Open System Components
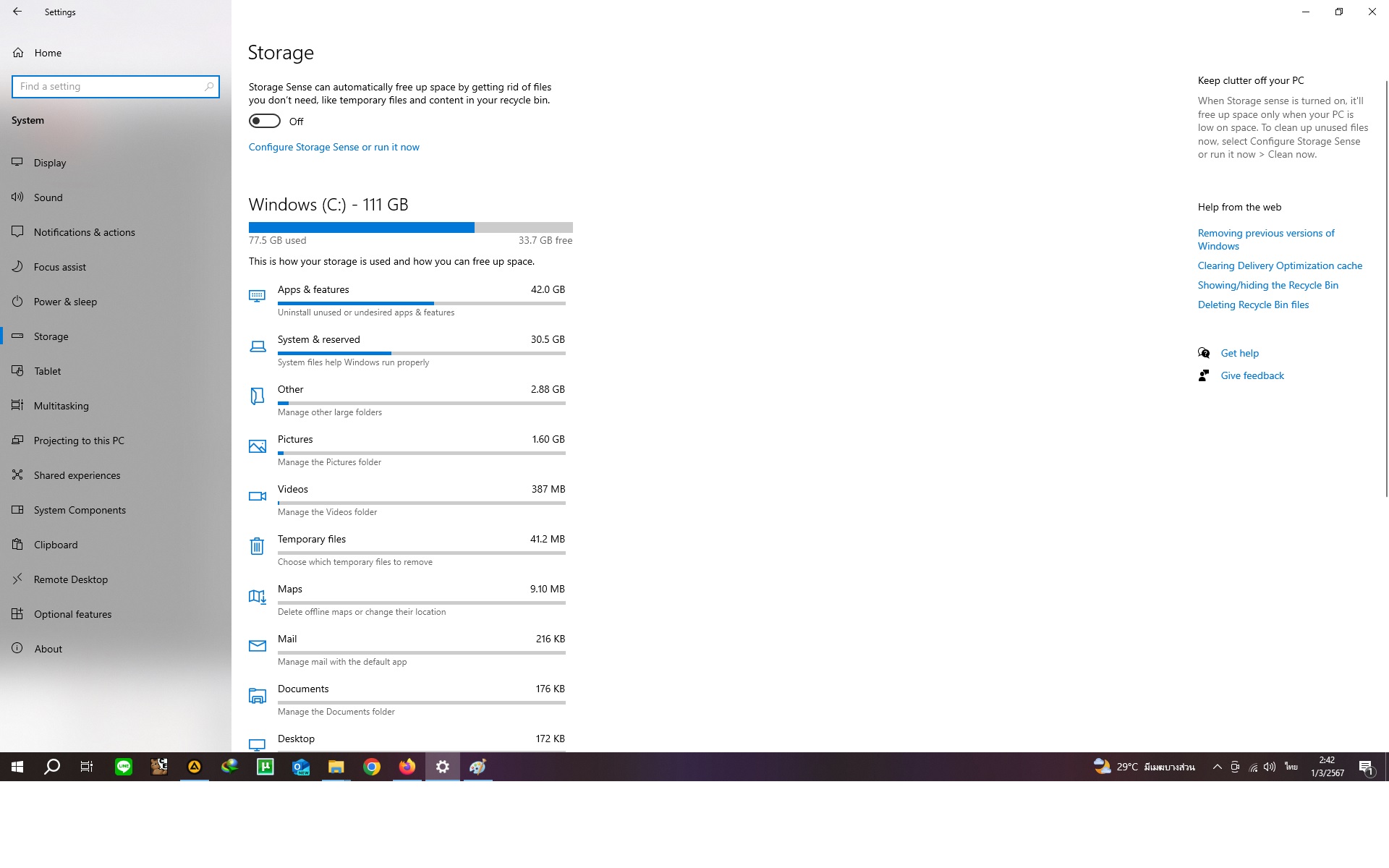This screenshot has width=1389, height=868. (116, 510)
